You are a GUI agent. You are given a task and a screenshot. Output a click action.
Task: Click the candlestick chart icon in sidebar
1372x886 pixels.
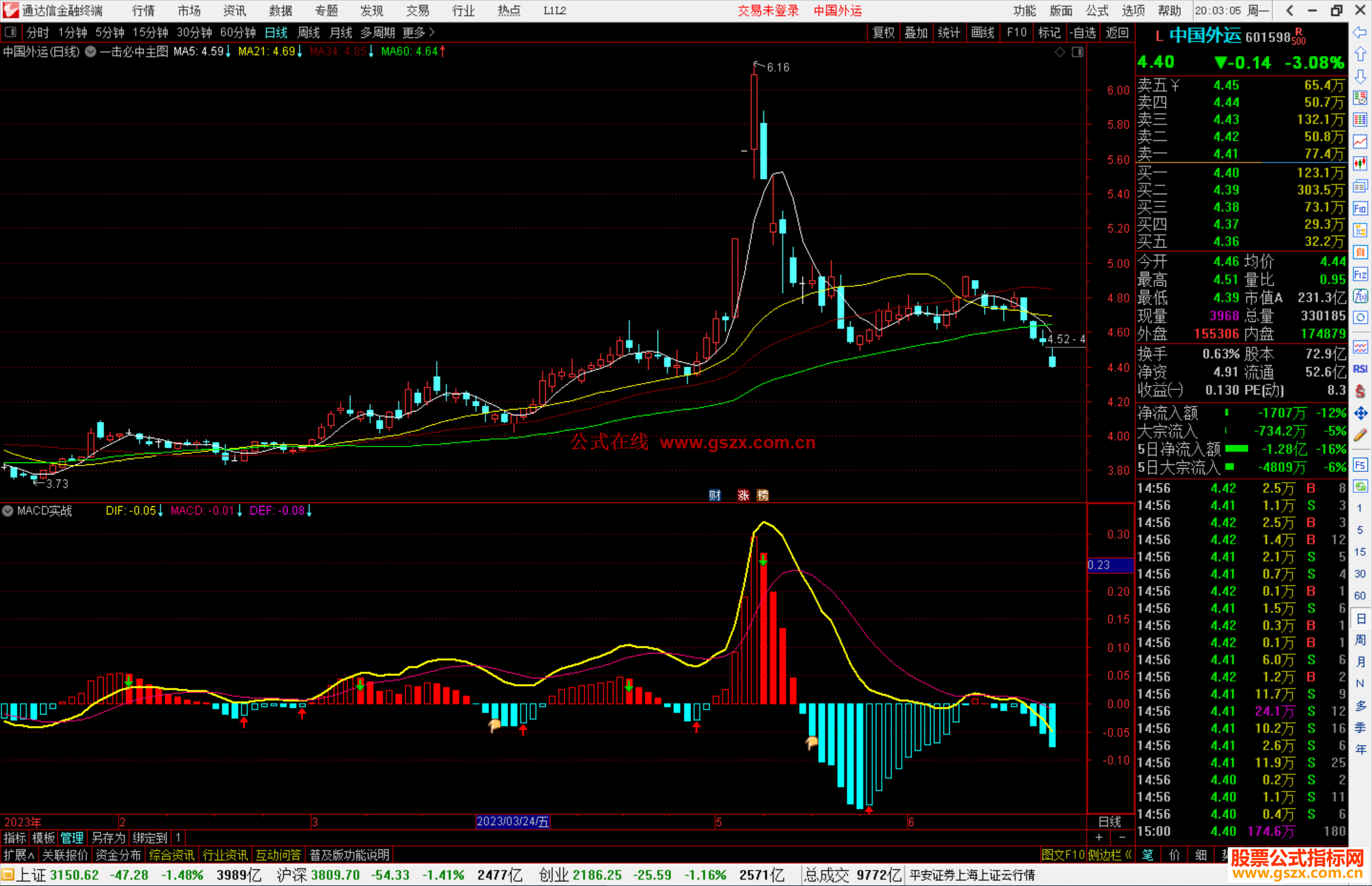click(x=1360, y=164)
